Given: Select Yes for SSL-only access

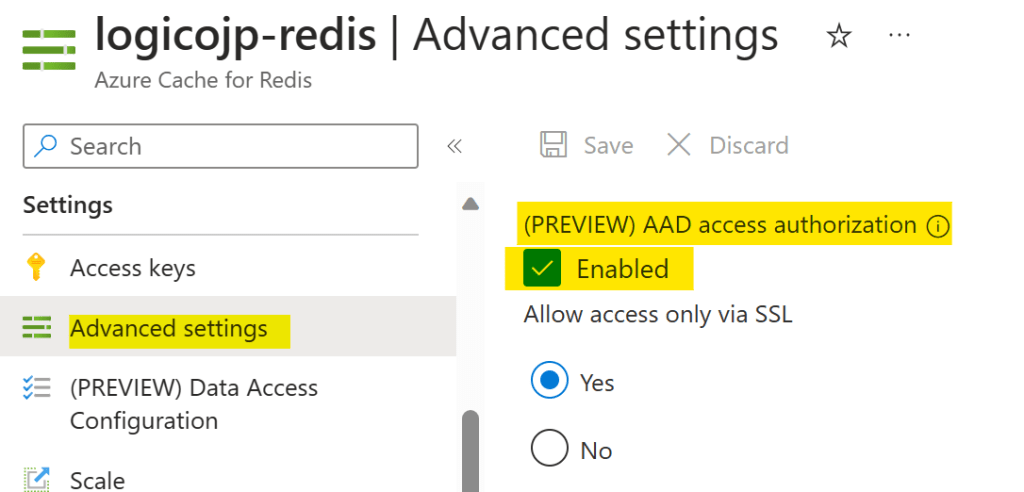Looking at the screenshot, I should [x=549, y=382].
